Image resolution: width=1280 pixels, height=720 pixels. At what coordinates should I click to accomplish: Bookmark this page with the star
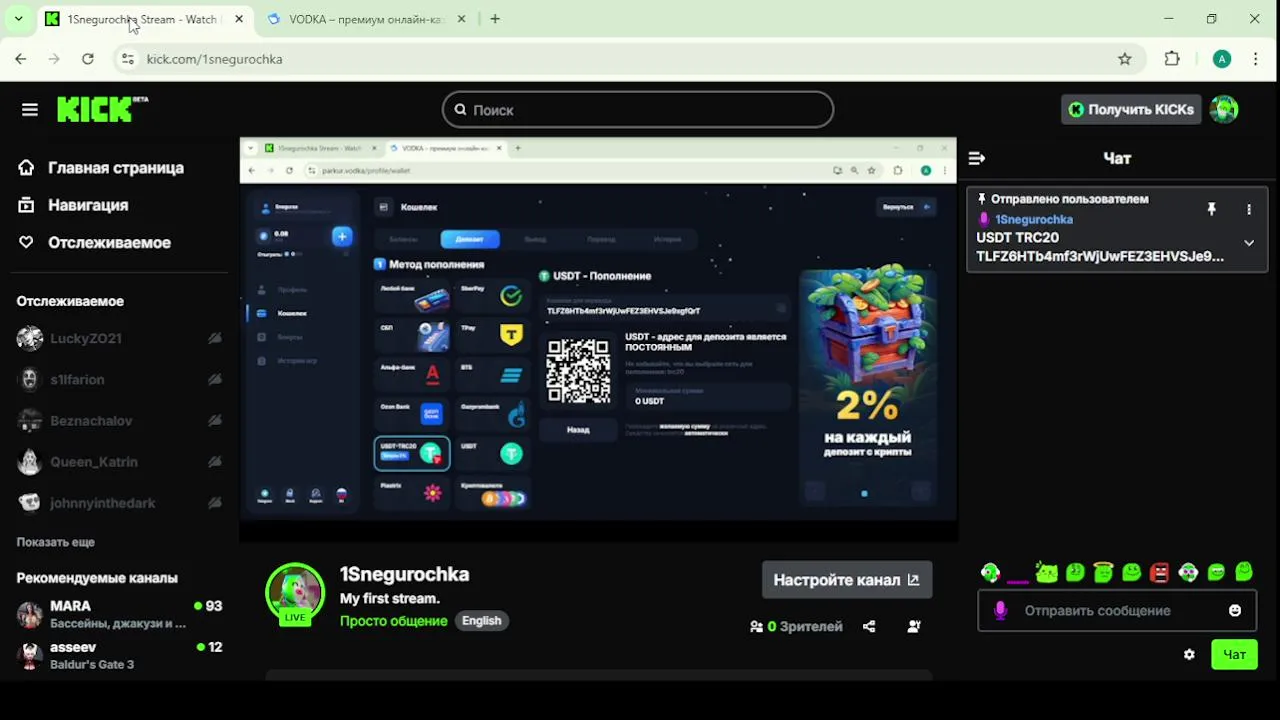coord(1125,59)
